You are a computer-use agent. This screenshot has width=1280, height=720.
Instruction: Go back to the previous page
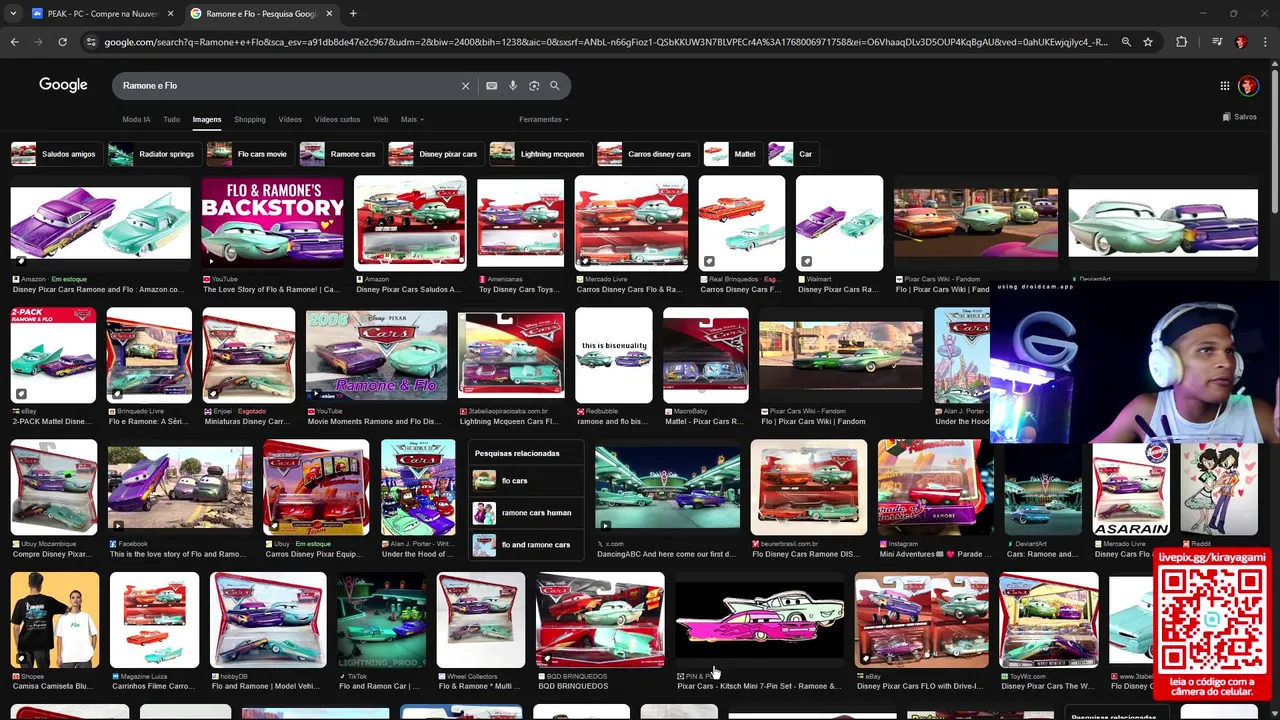(14, 42)
